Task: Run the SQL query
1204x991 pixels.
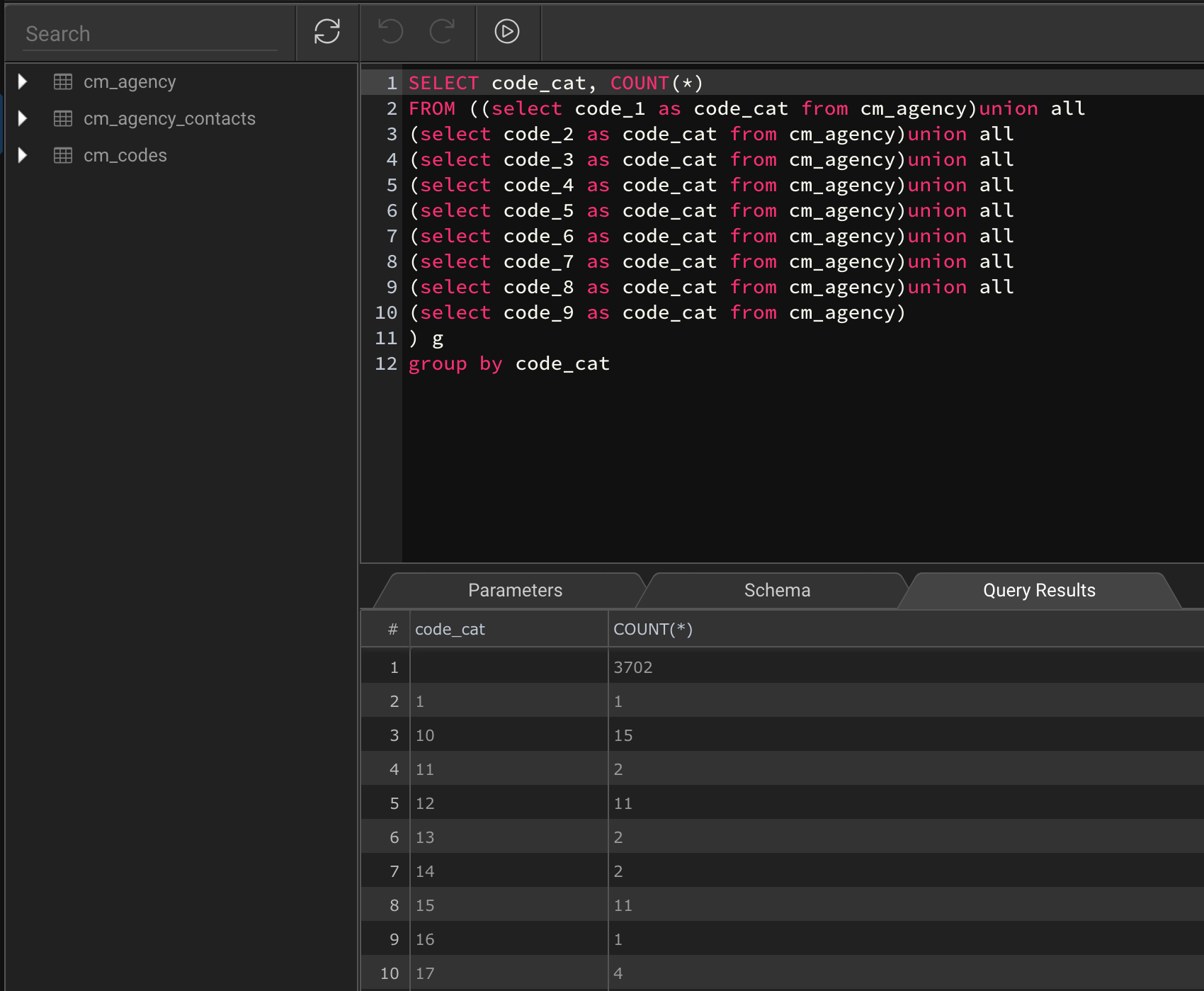Action: tap(506, 32)
